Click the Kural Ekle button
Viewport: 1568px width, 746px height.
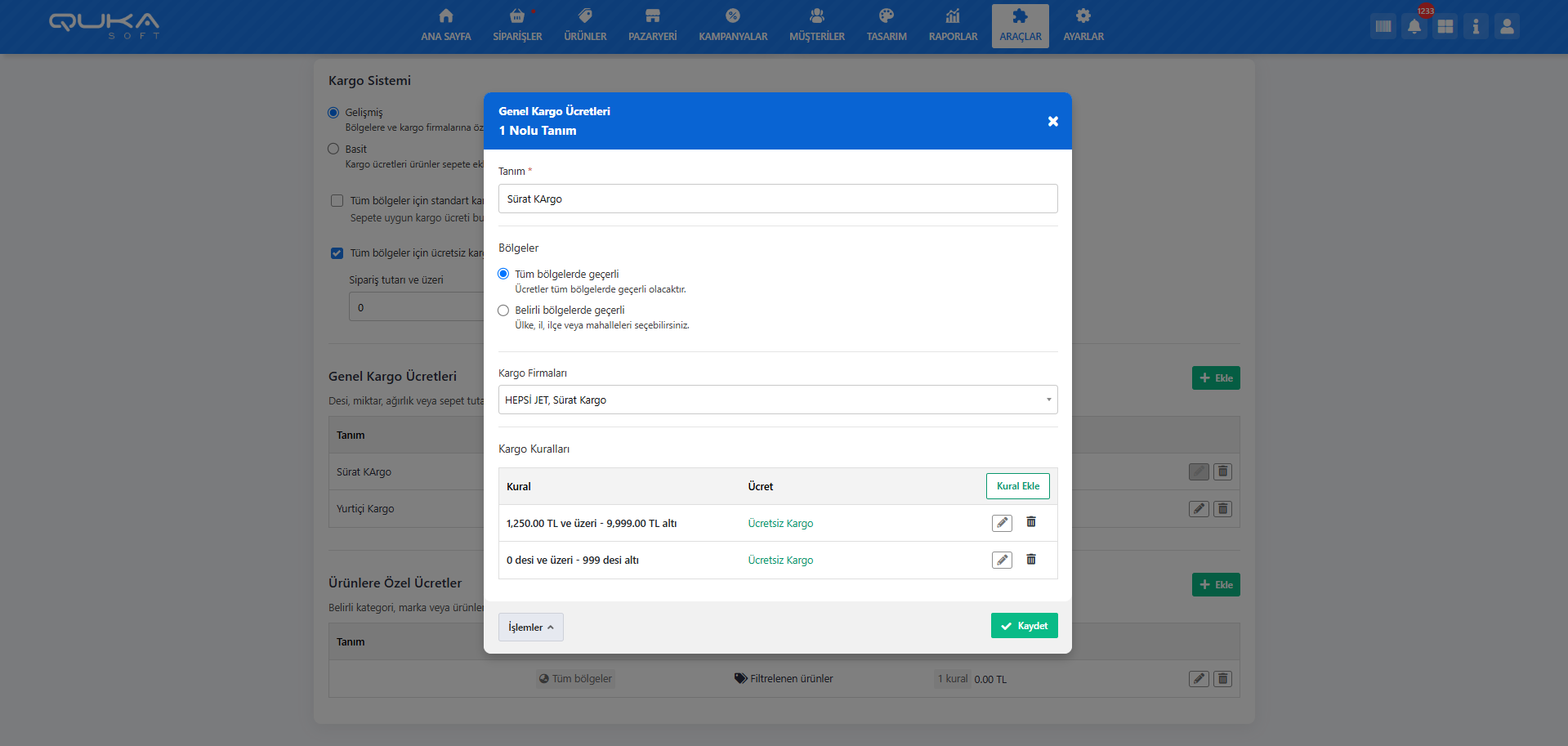tap(1017, 486)
